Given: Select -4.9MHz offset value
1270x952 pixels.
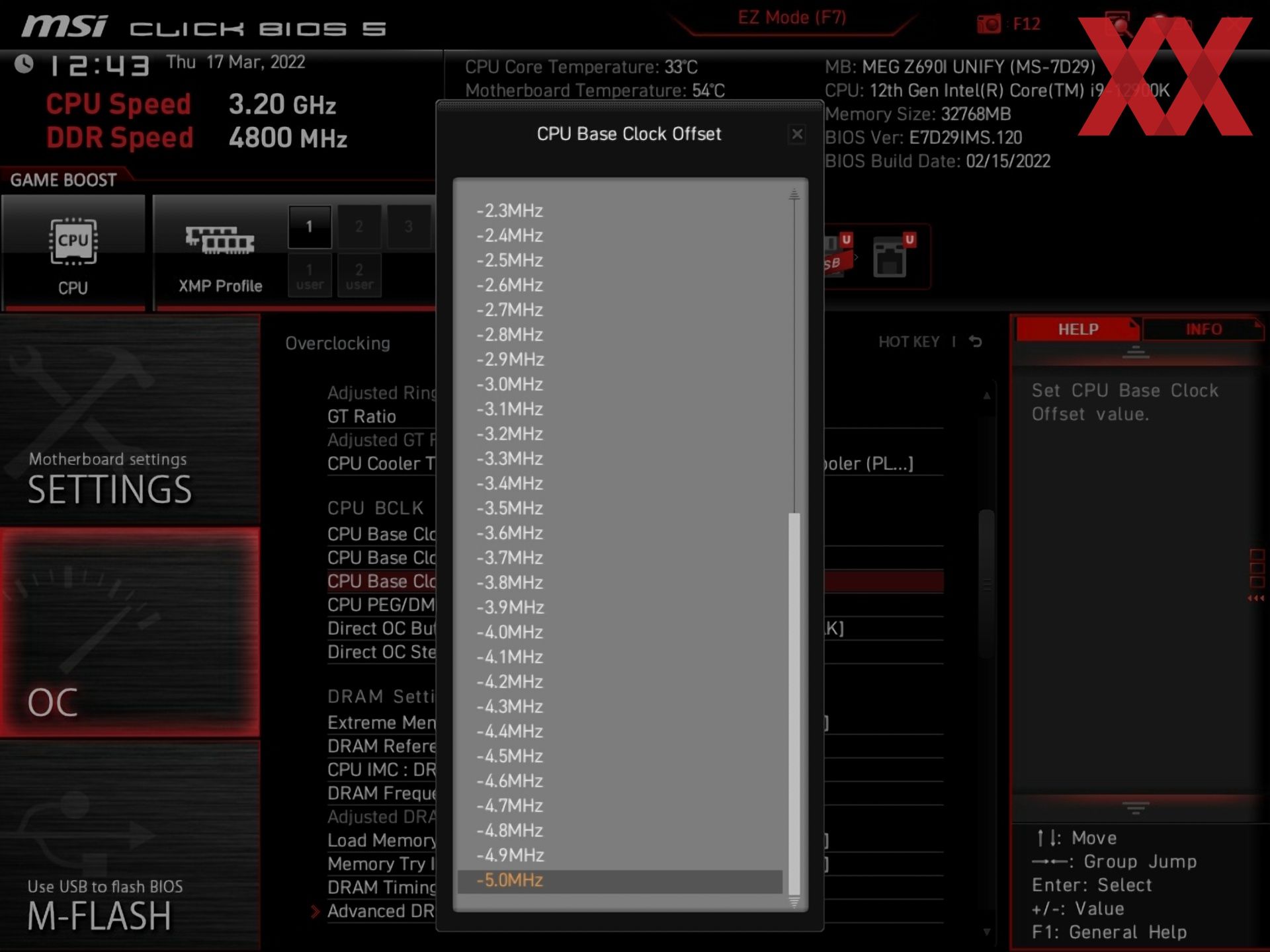Looking at the screenshot, I should point(509,855).
